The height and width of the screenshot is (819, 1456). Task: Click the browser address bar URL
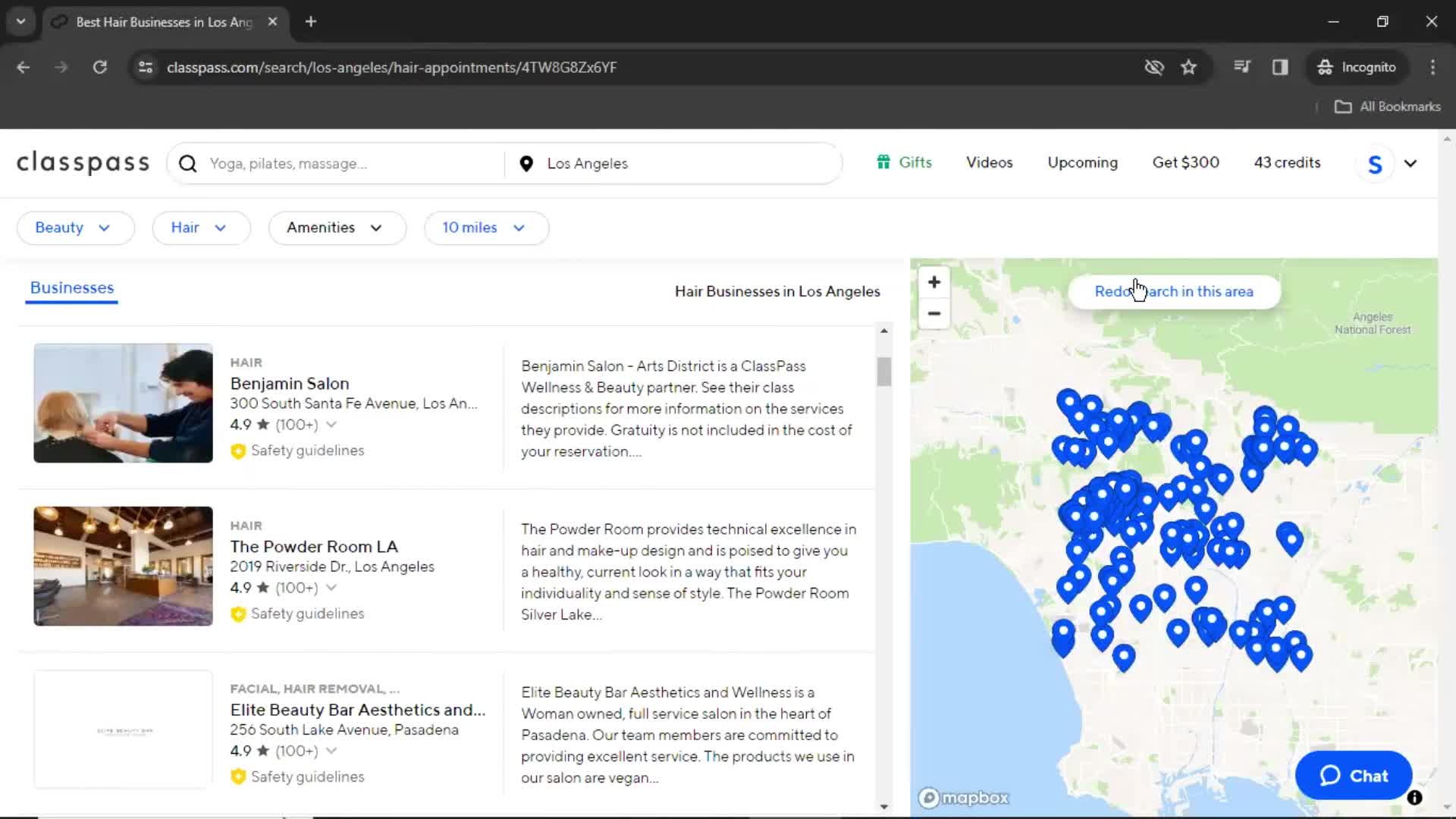pos(391,67)
